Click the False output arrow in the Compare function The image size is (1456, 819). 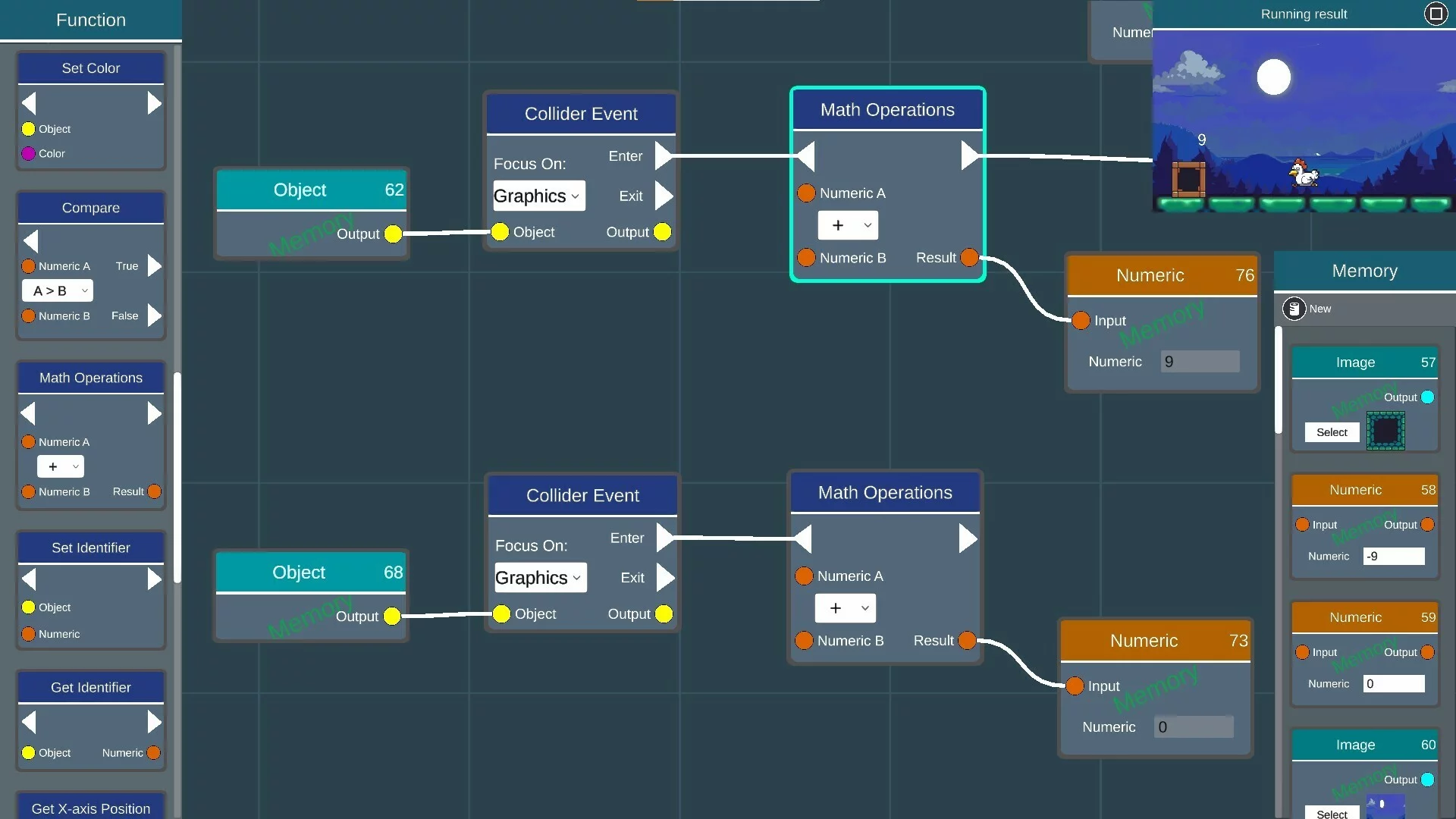point(155,315)
